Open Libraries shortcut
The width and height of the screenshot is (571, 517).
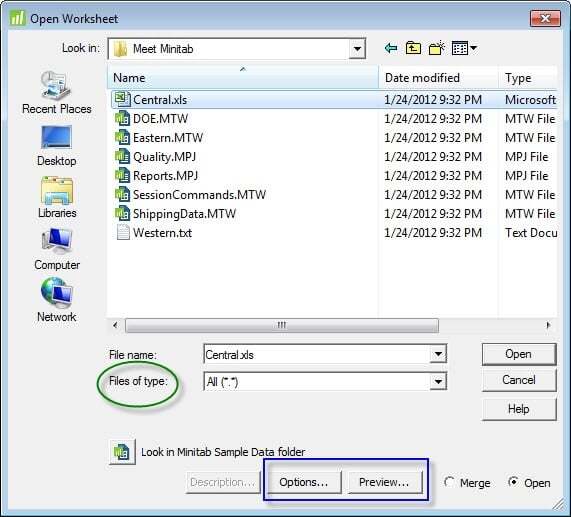57,197
